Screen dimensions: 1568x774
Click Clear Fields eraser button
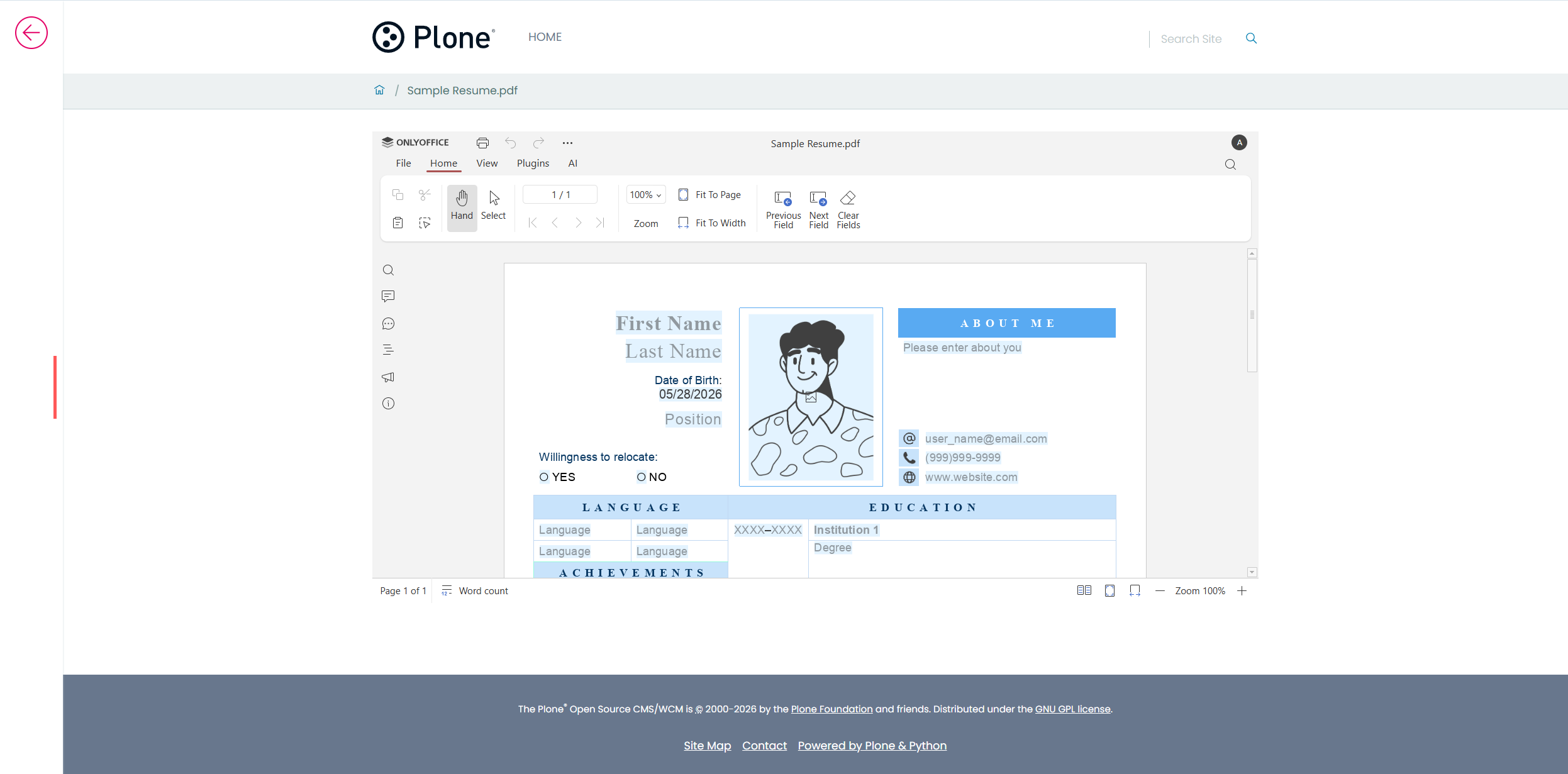click(848, 209)
